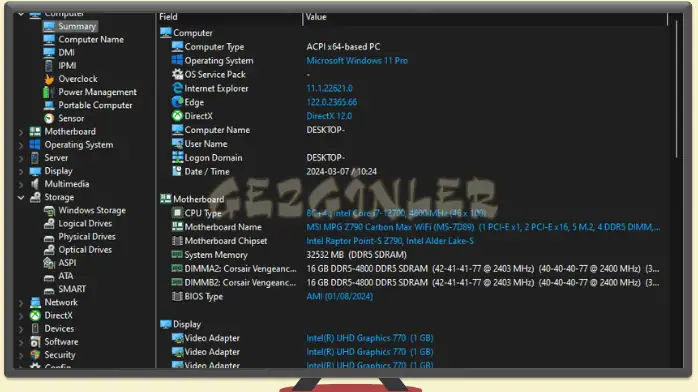
Task: Select the Logon Domain row
Action: pos(414,158)
